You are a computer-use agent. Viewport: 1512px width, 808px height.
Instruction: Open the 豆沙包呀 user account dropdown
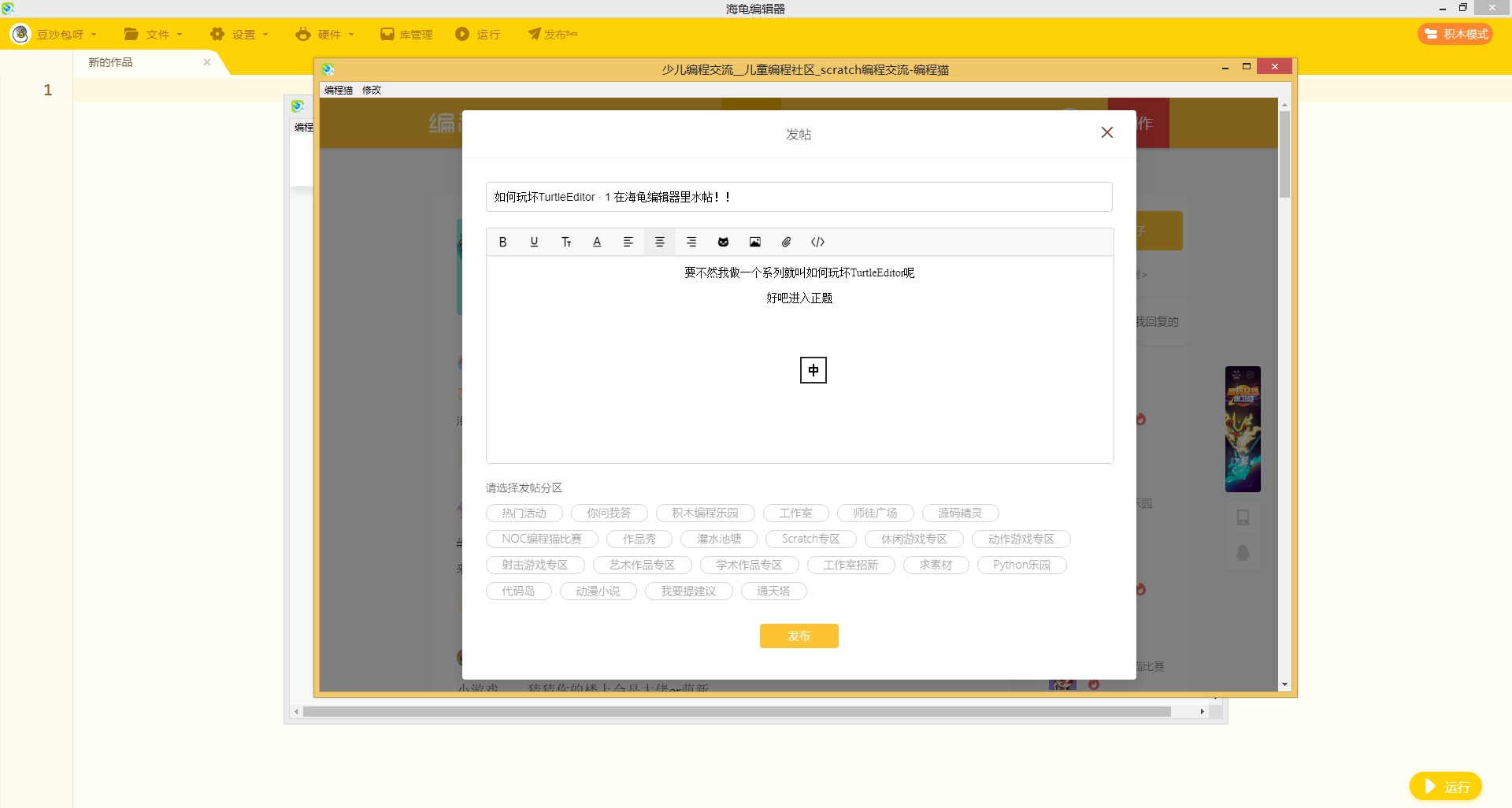point(54,35)
